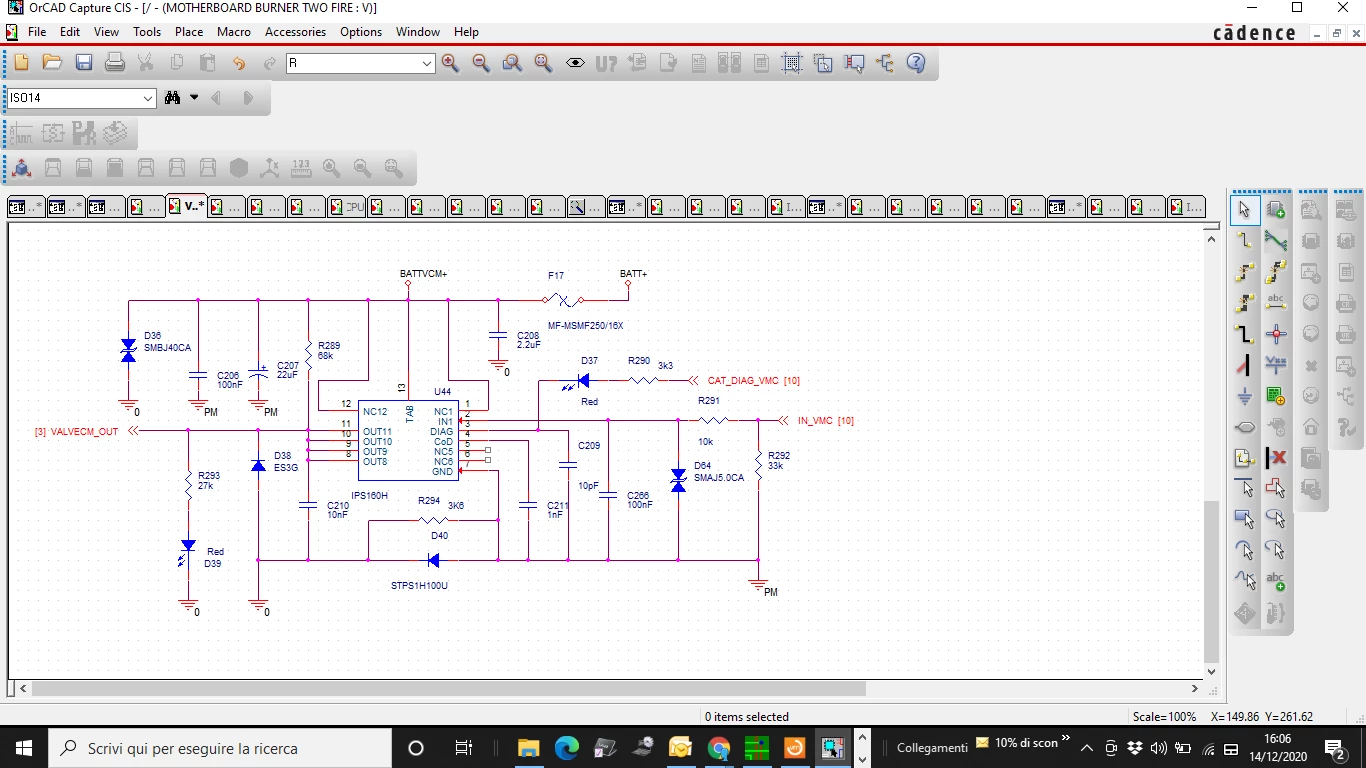Open a file with the folder icon
This screenshot has height=768, width=1366.
[52, 63]
